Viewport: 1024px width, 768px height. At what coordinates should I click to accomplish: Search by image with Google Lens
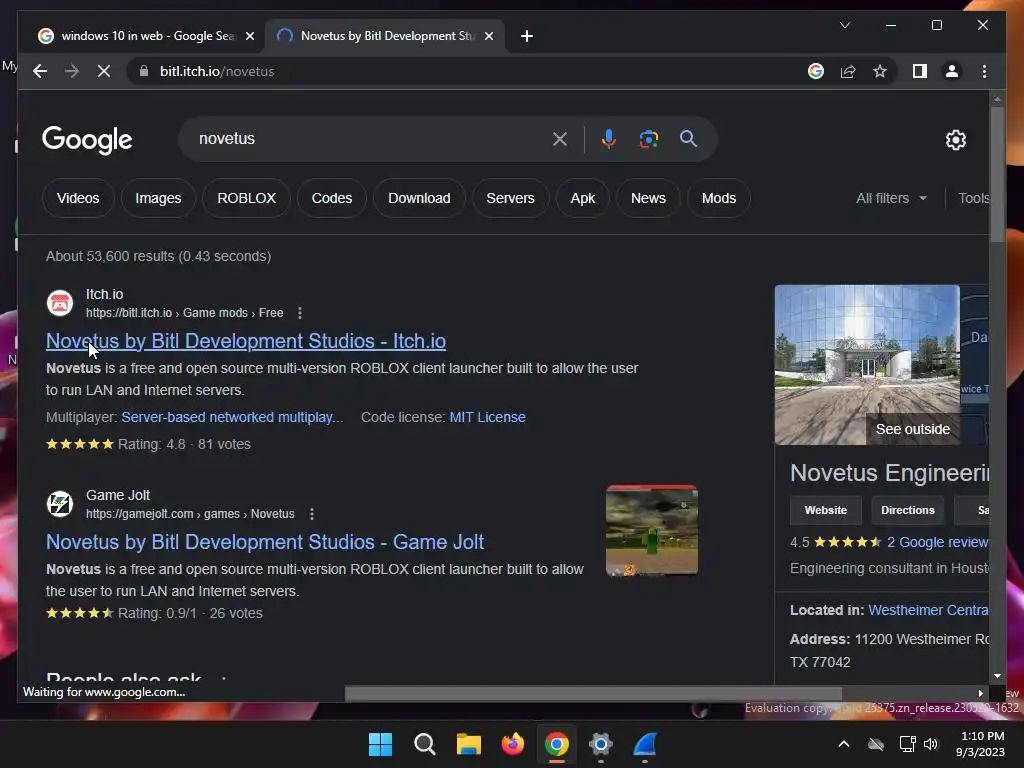(x=648, y=138)
